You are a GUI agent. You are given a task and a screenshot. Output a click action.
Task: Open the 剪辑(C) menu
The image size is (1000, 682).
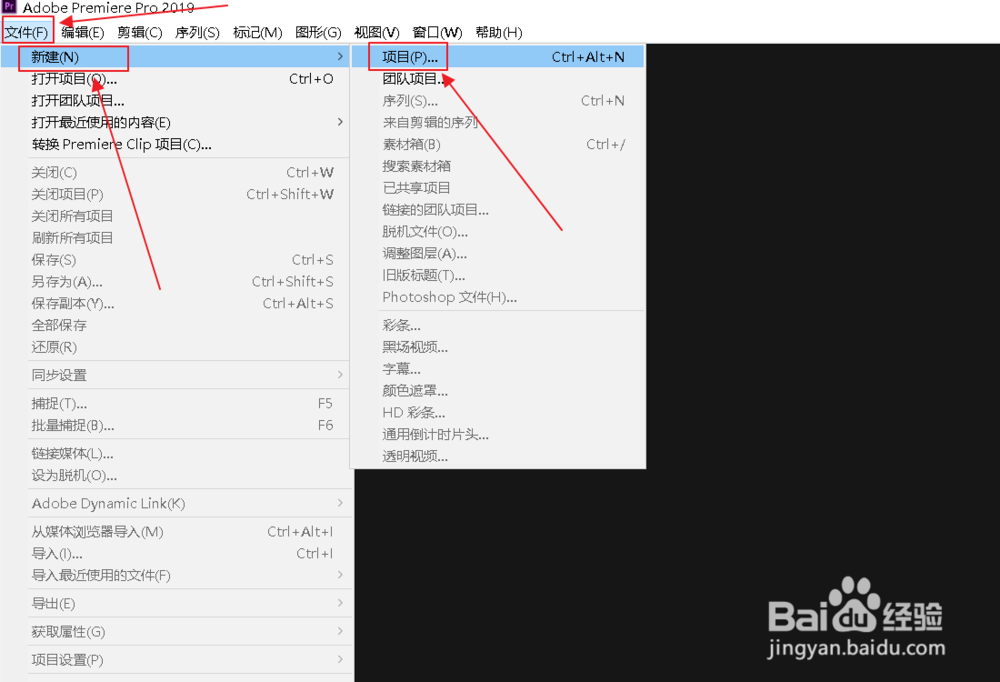(x=140, y=31)
